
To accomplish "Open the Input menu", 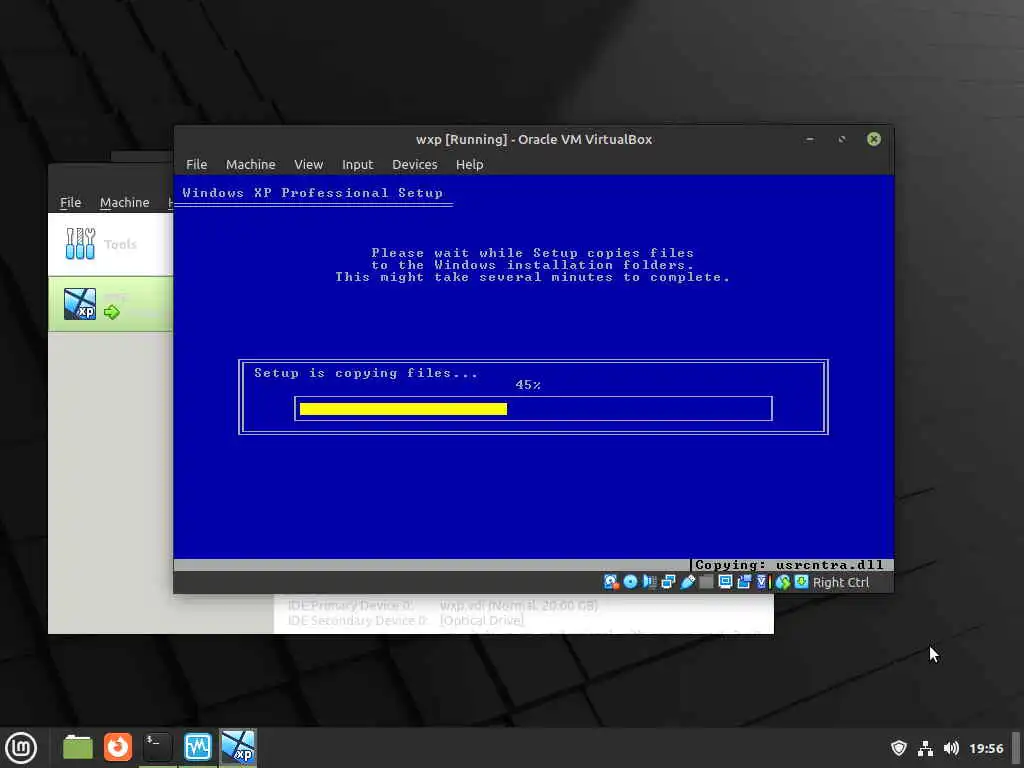I will click(x=357, y=165).
